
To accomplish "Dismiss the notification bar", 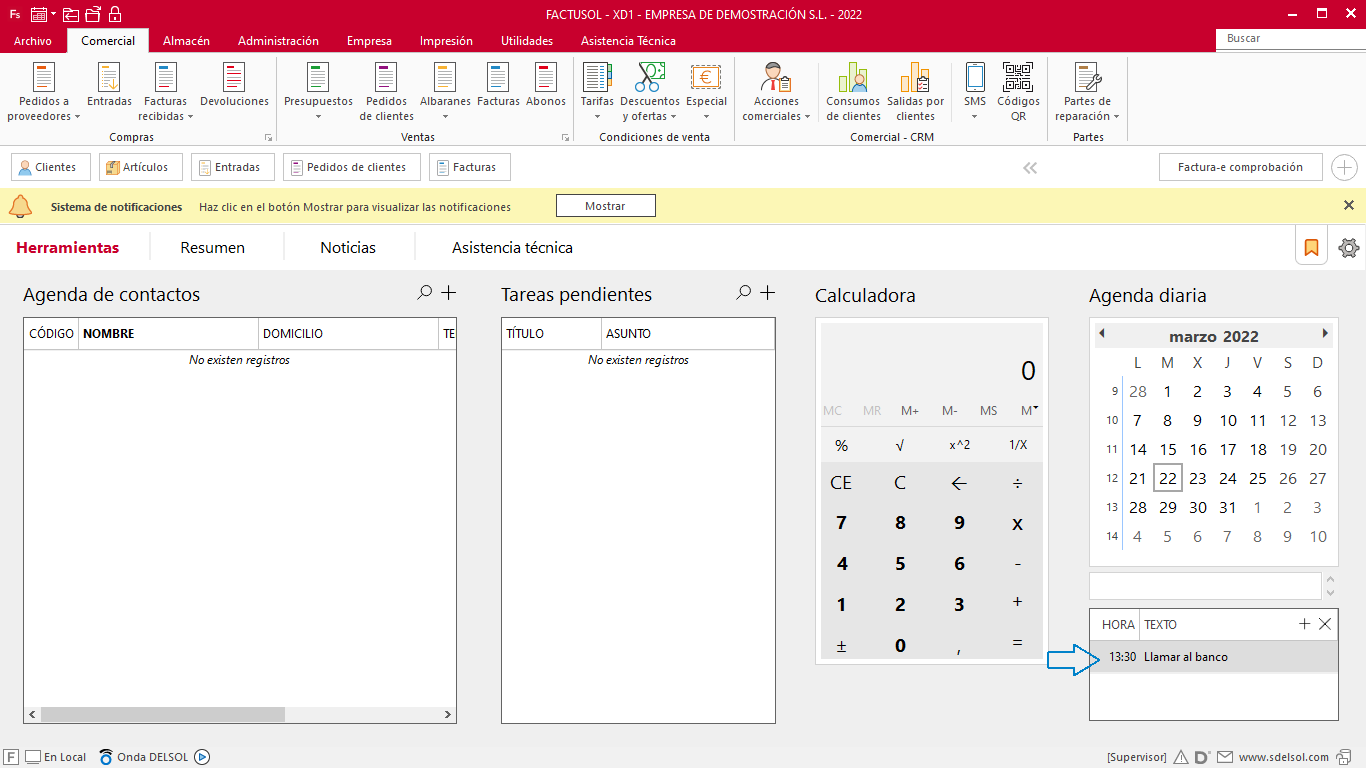I will tap(1349, 205).
